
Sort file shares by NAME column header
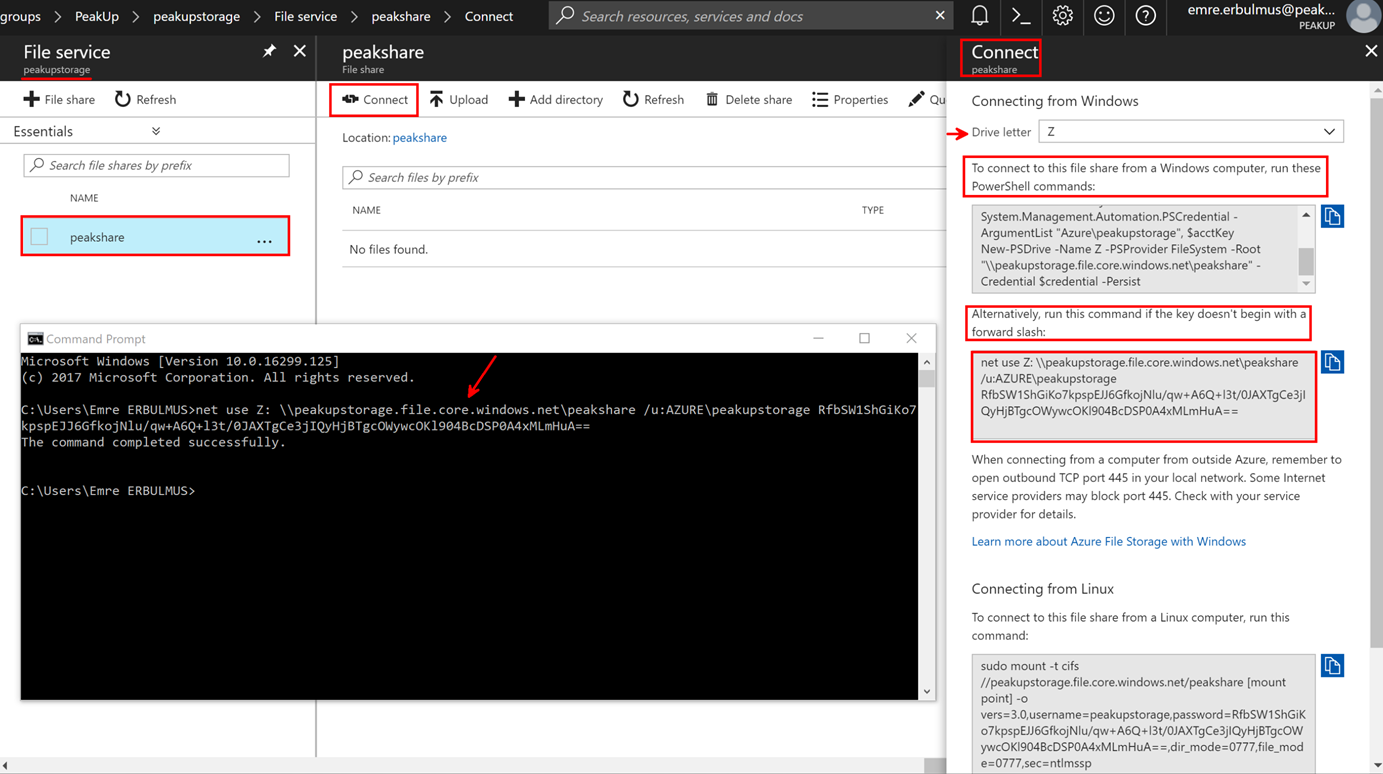pyautogui.click(x=84, y=198)
